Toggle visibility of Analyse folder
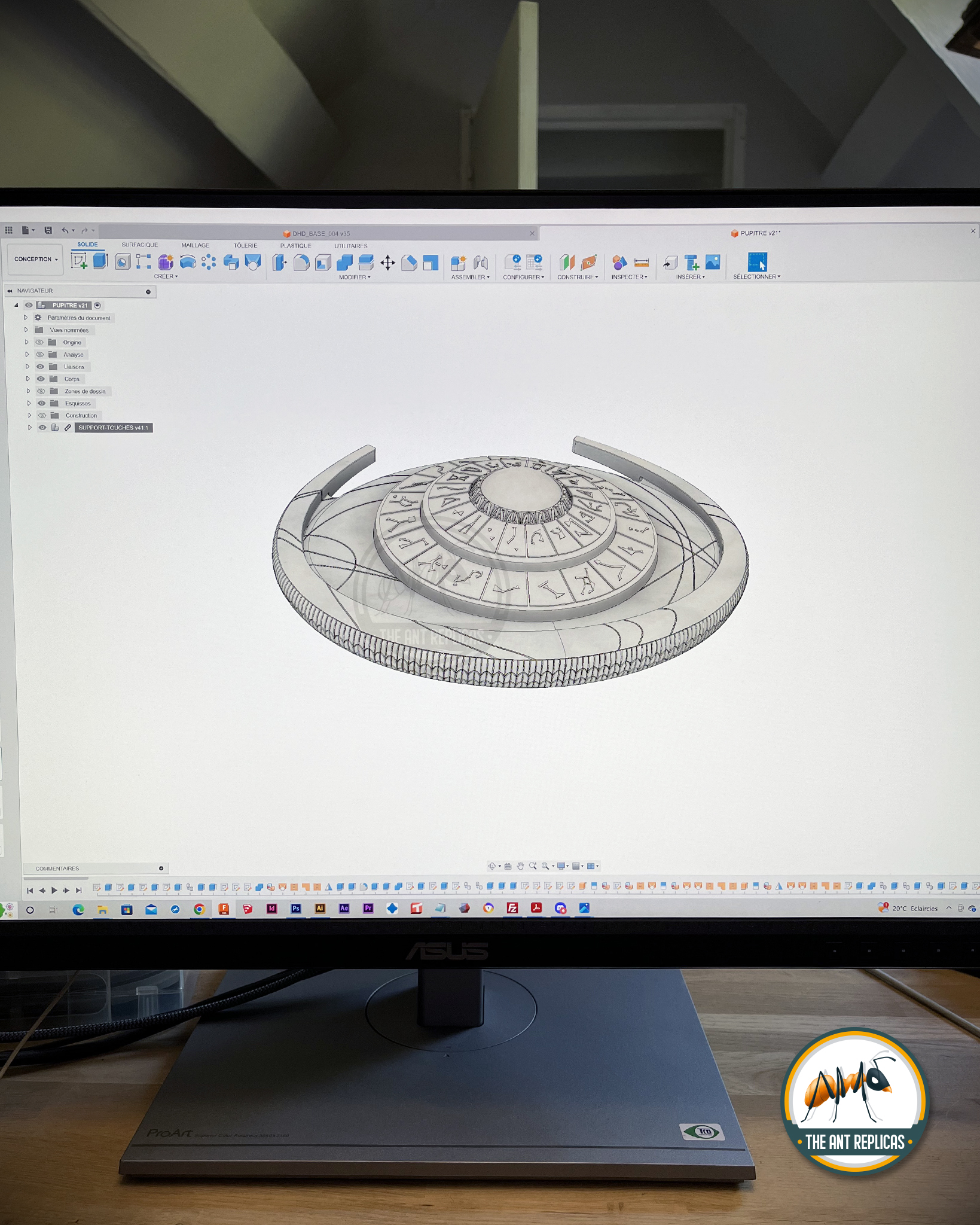Image resolution: width=980 pixels, height=1225 pixels. click(x=39, y=354)
